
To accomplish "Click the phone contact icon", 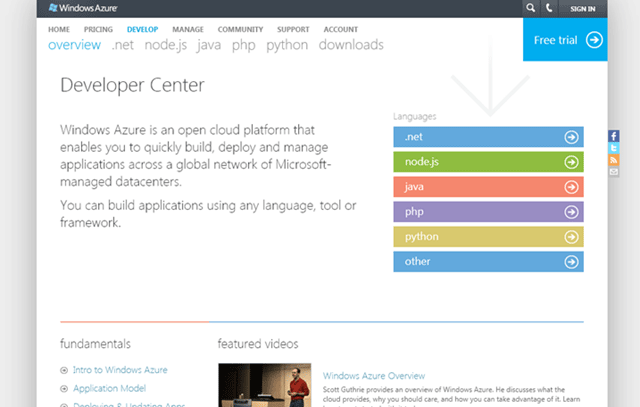I will tap(549, 8).
